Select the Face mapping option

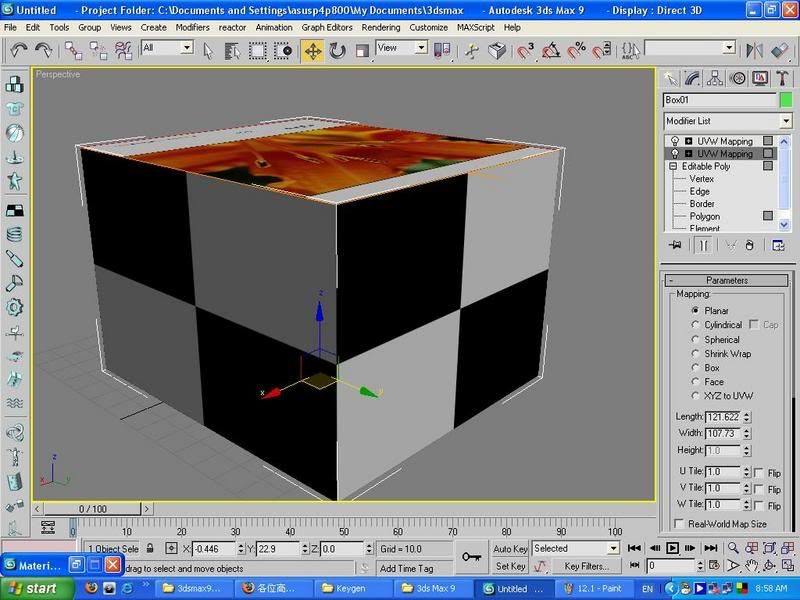pos(695,382)
